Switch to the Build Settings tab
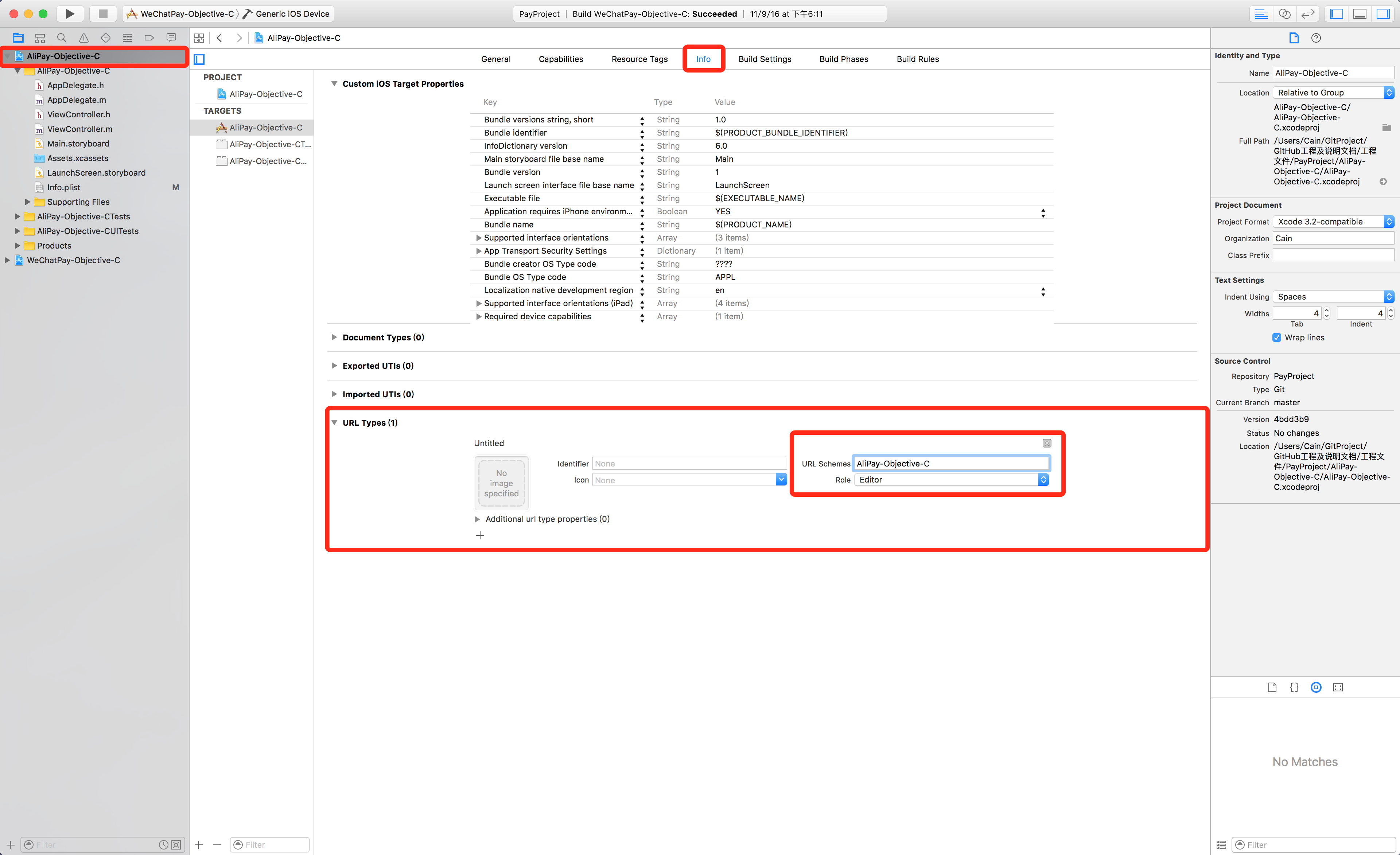1400x855 pixels. 765,59
